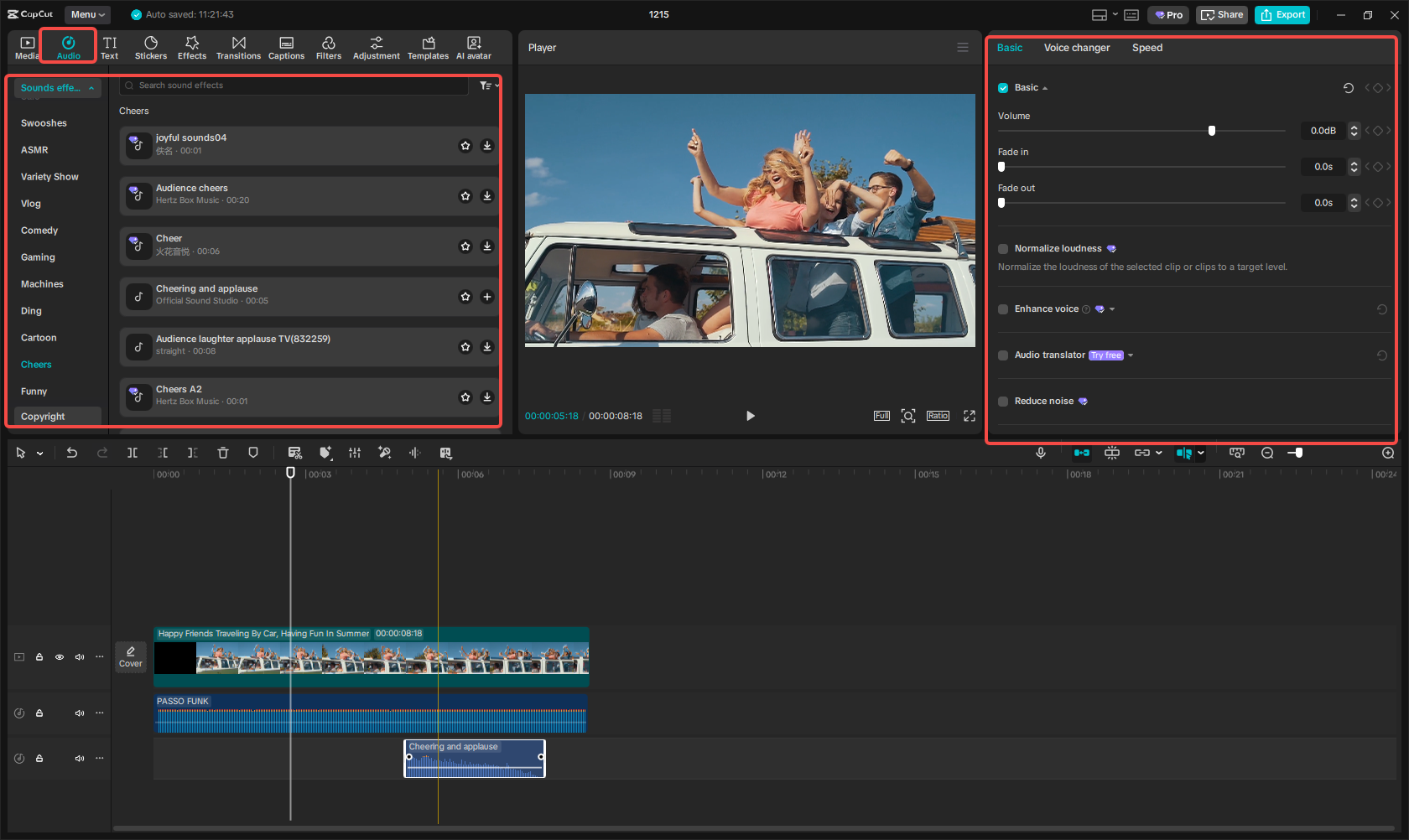This screenshot has width=1409, height=840.
Task: Click the Split clip tool in timeline toolbar
Action: 133,453
